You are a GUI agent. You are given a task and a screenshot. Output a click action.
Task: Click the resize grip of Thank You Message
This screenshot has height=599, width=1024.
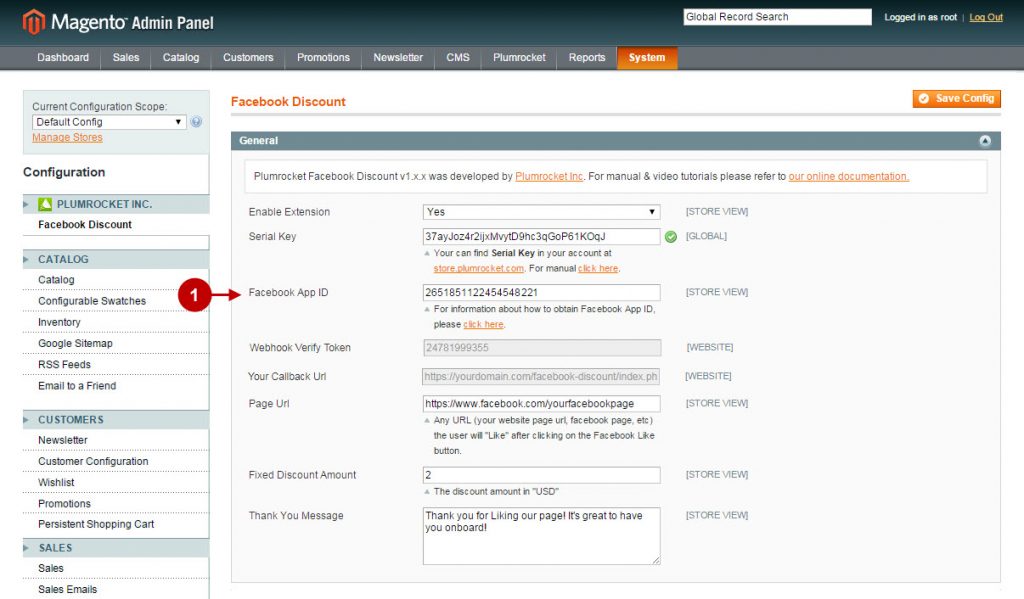click(x=656, y=560)
